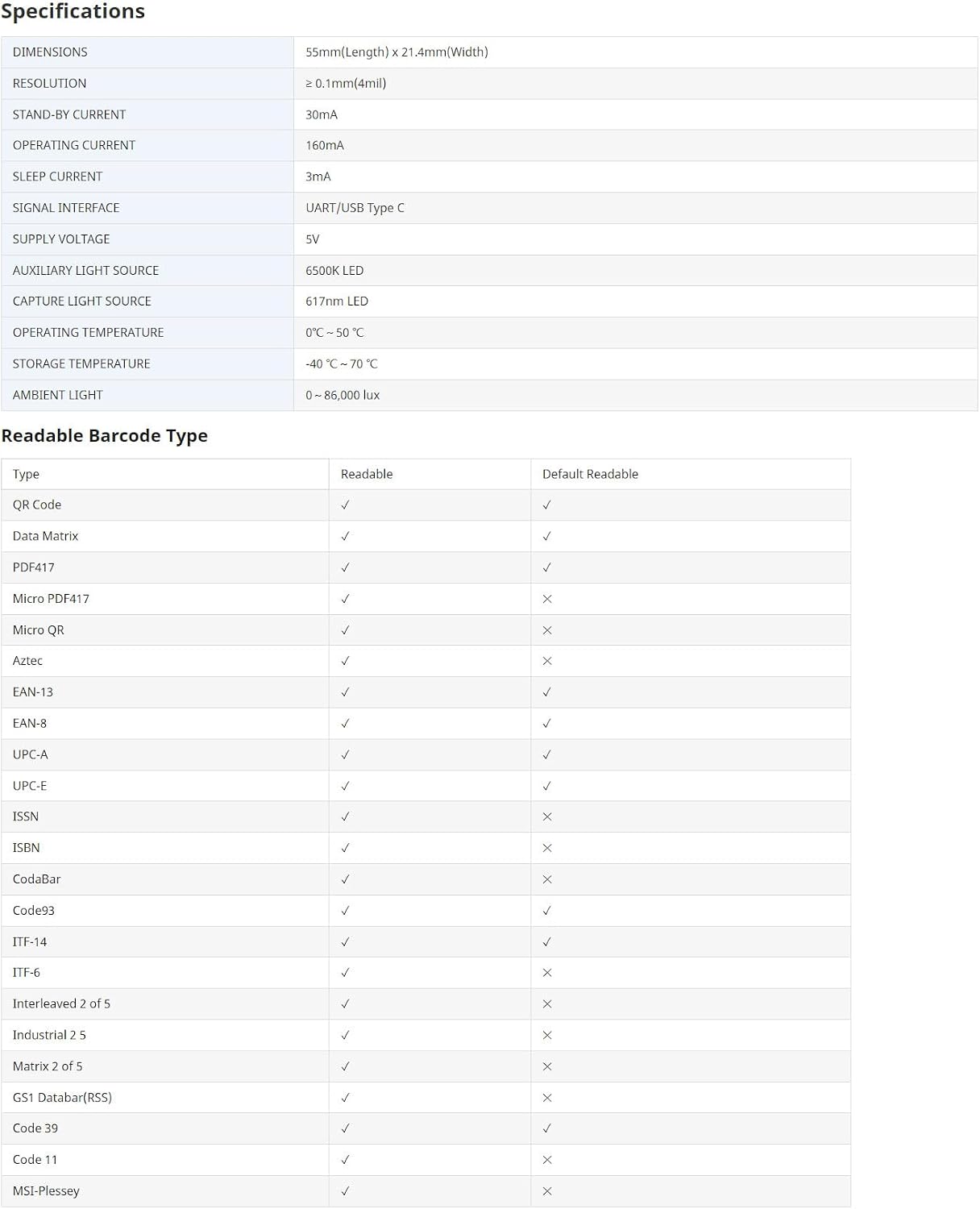Select the DIMENSIONS value cell
The height and width of the screenshot is (1209, 980).
tap(636, 52)
